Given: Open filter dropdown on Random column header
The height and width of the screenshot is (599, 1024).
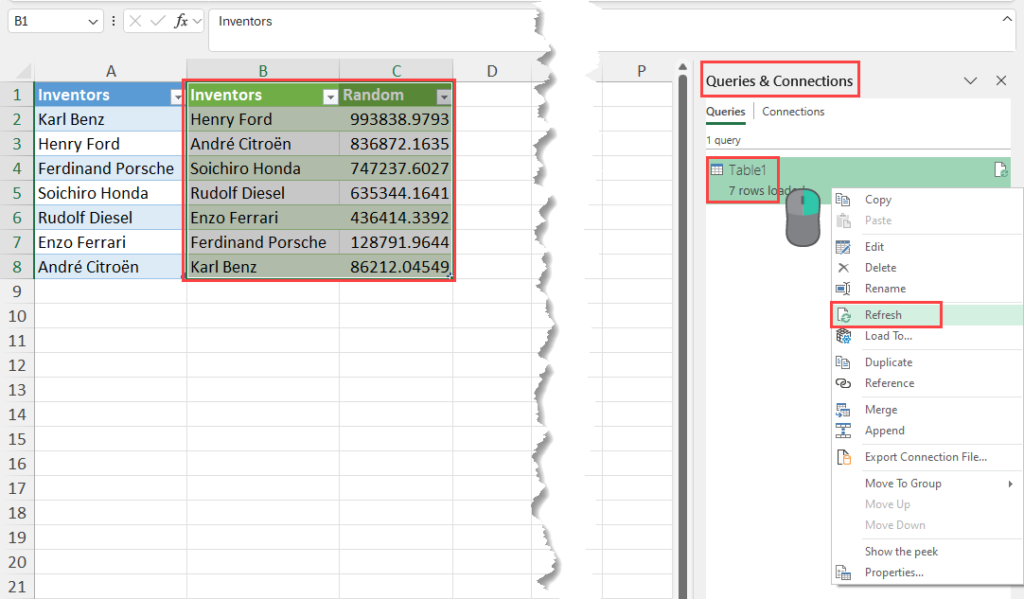Looking at the screenshot, I should coord(443,96).
